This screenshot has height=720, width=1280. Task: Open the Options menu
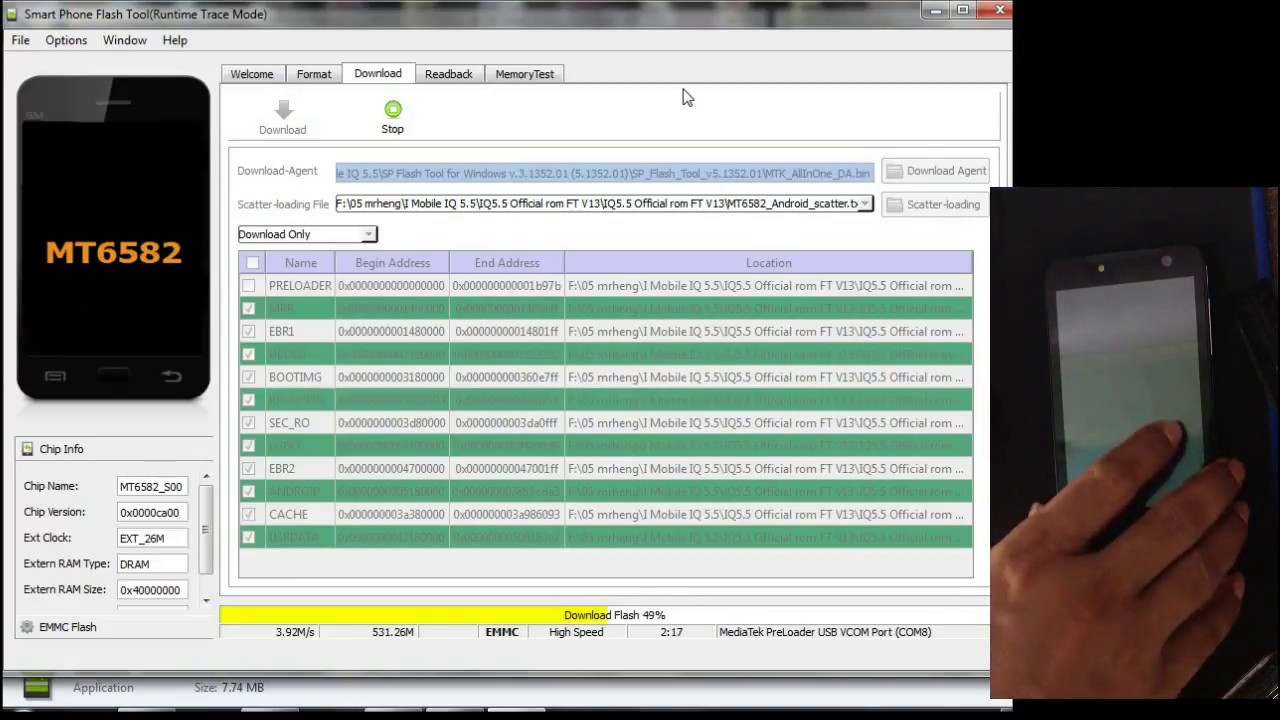tap(66, 40)
